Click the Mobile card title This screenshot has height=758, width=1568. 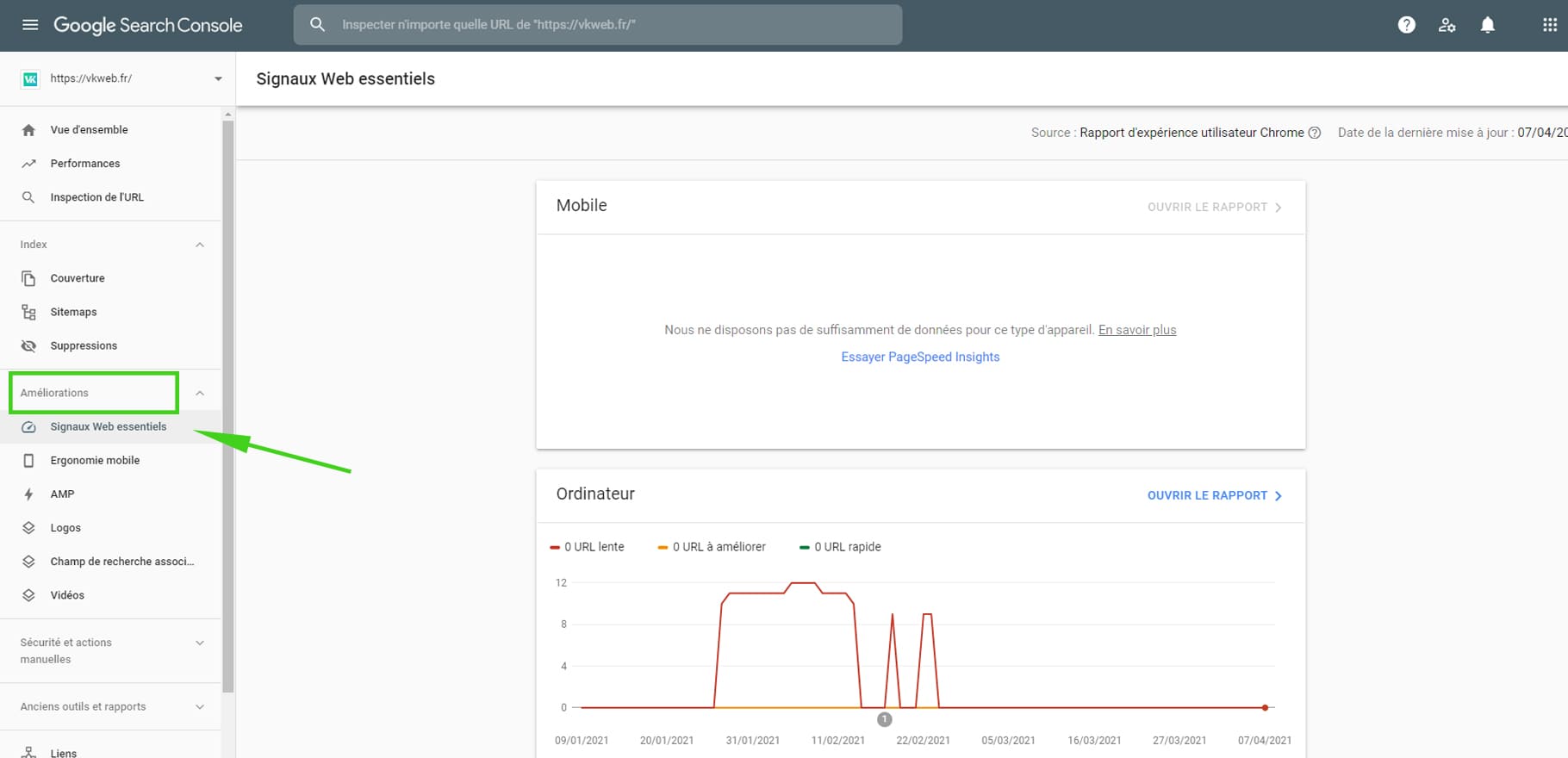pos(582,205)
